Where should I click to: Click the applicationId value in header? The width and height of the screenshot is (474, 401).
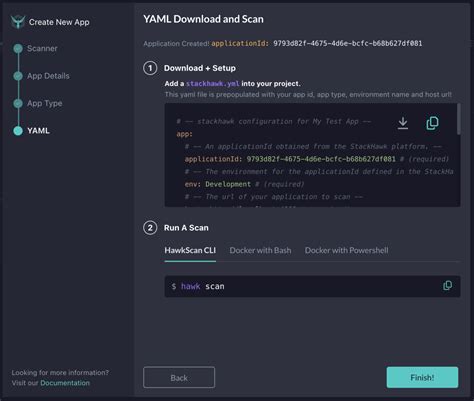pyautogui.click(x=348, y=44)
